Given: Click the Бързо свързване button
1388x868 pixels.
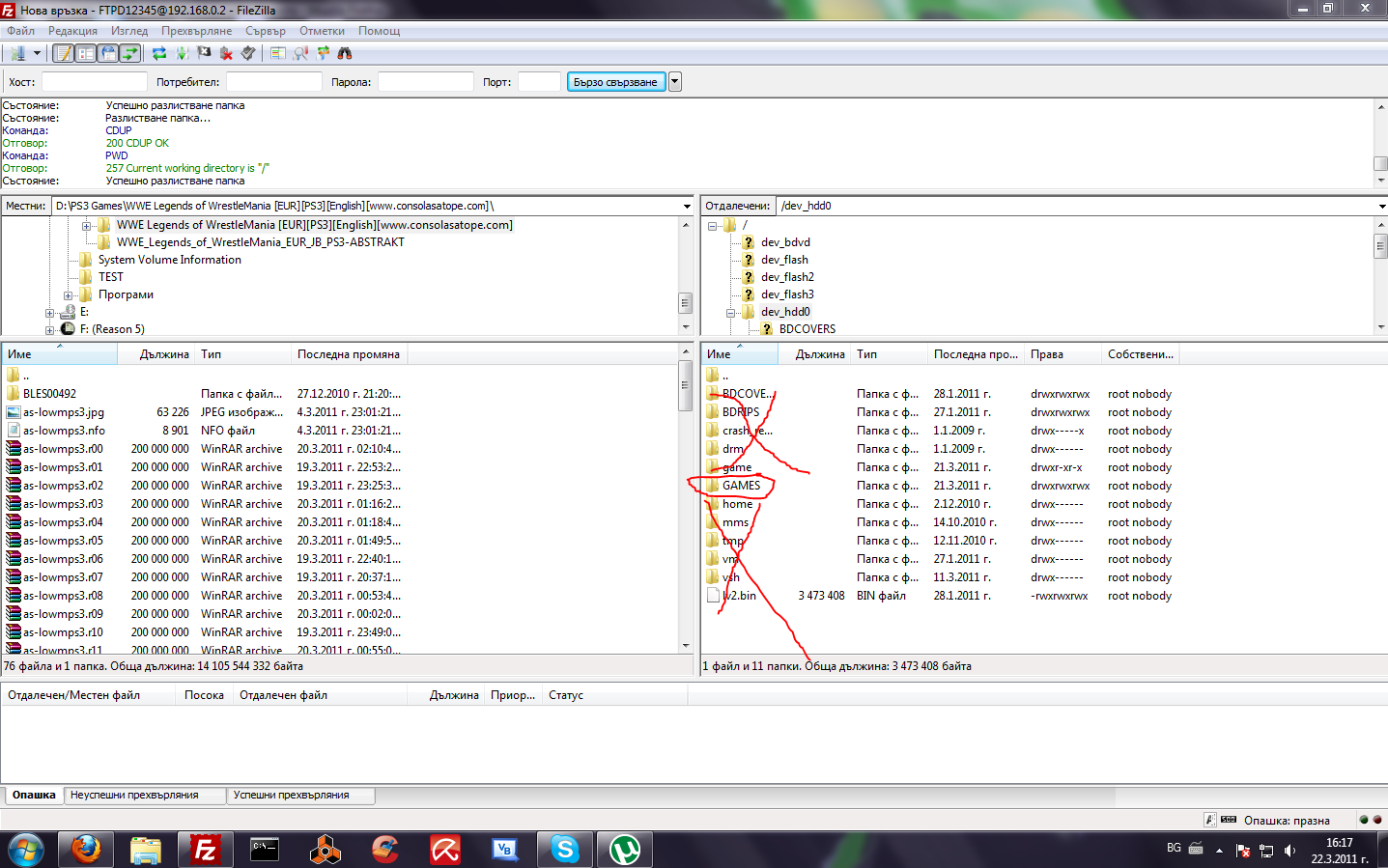Looking at the screenshot, I should [615, 82].
